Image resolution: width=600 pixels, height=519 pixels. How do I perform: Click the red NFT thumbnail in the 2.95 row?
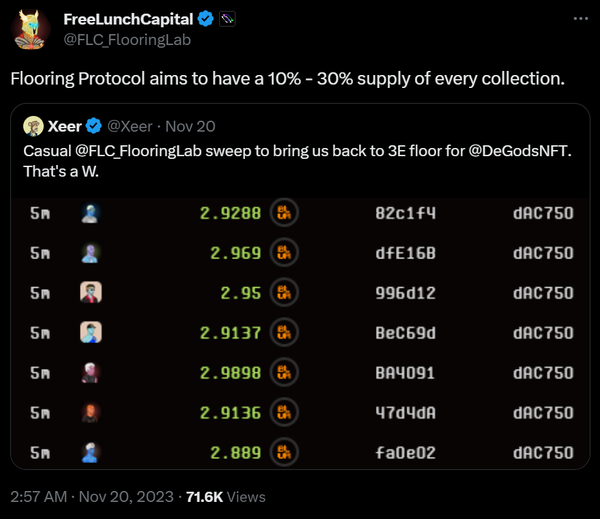[x=91, y=292]
